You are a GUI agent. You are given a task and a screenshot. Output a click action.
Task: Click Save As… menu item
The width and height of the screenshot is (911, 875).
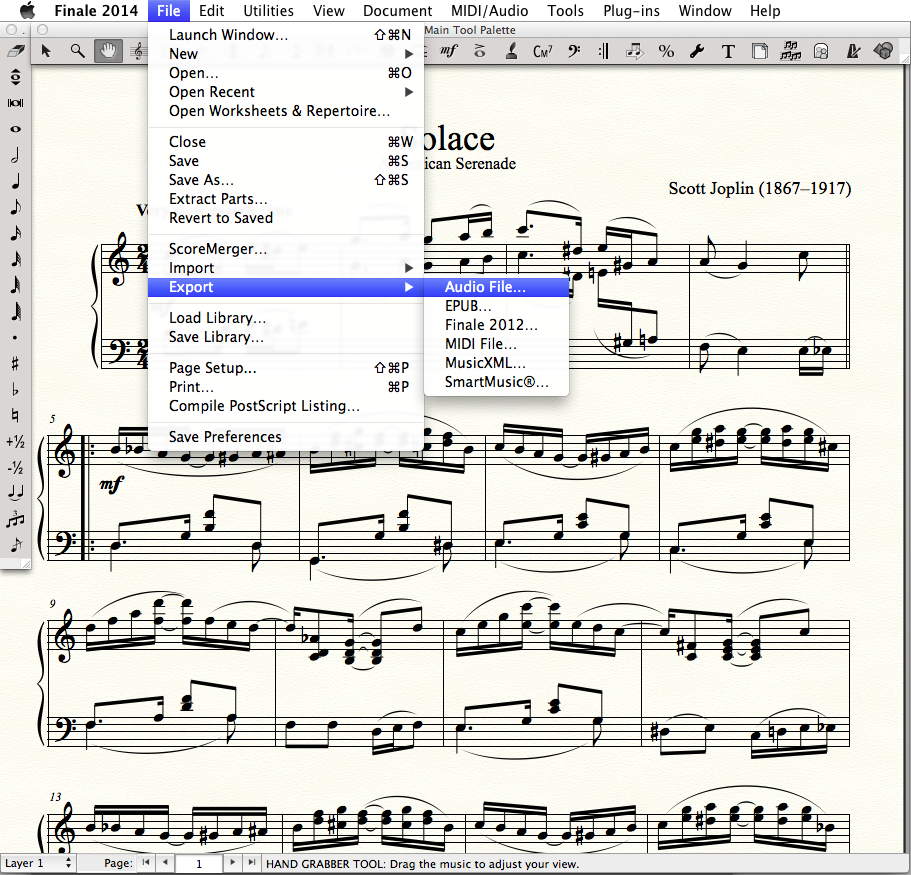click(286, 180)
